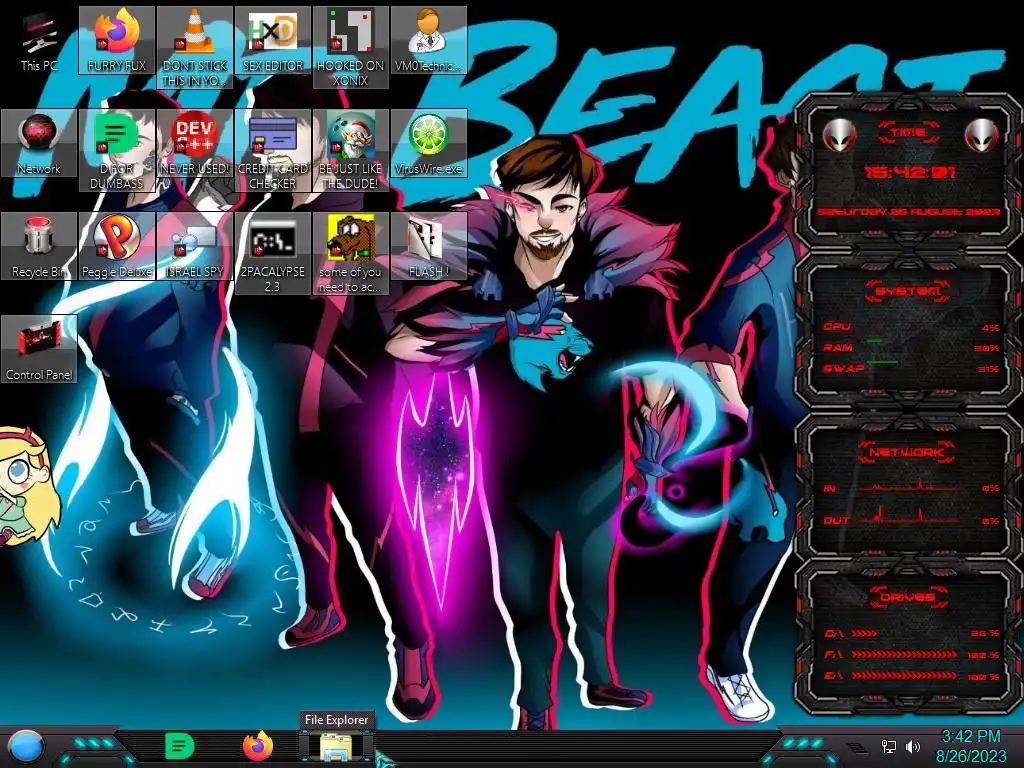Select the FURRY FUX Firefox shortcut
Screen dimensions: 1024x768
click(117, 40)
